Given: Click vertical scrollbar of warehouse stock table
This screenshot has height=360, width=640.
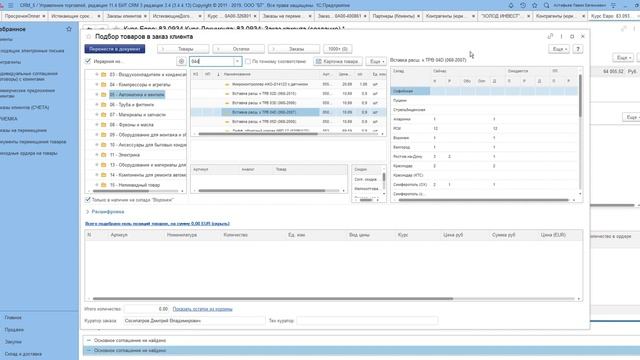Looking at the screenshot, I should tap(580, 96).
